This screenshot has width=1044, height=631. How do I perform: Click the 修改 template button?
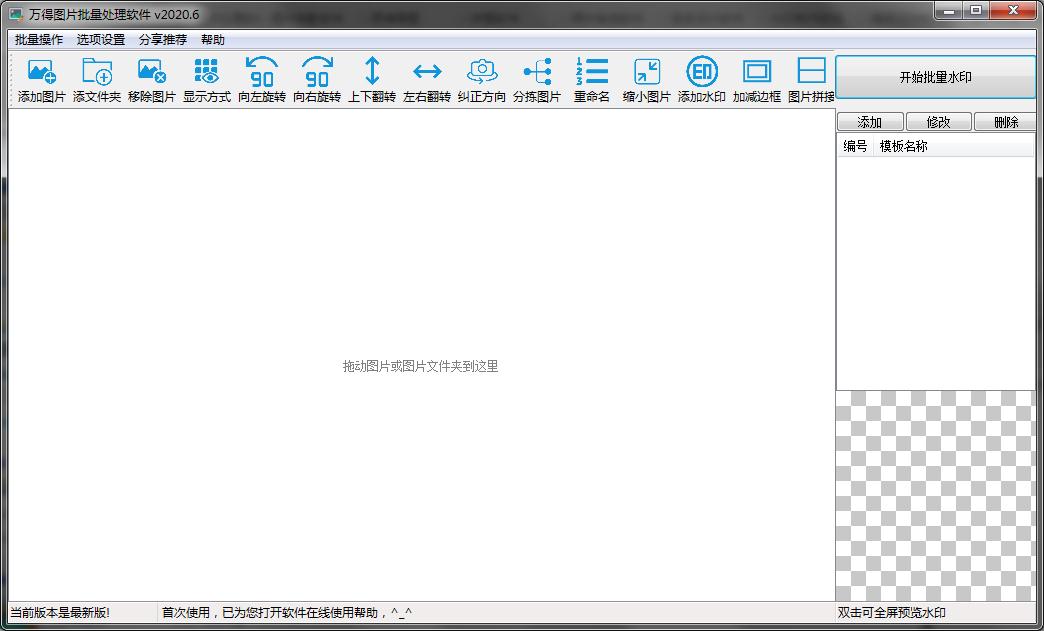pos(938,122)
